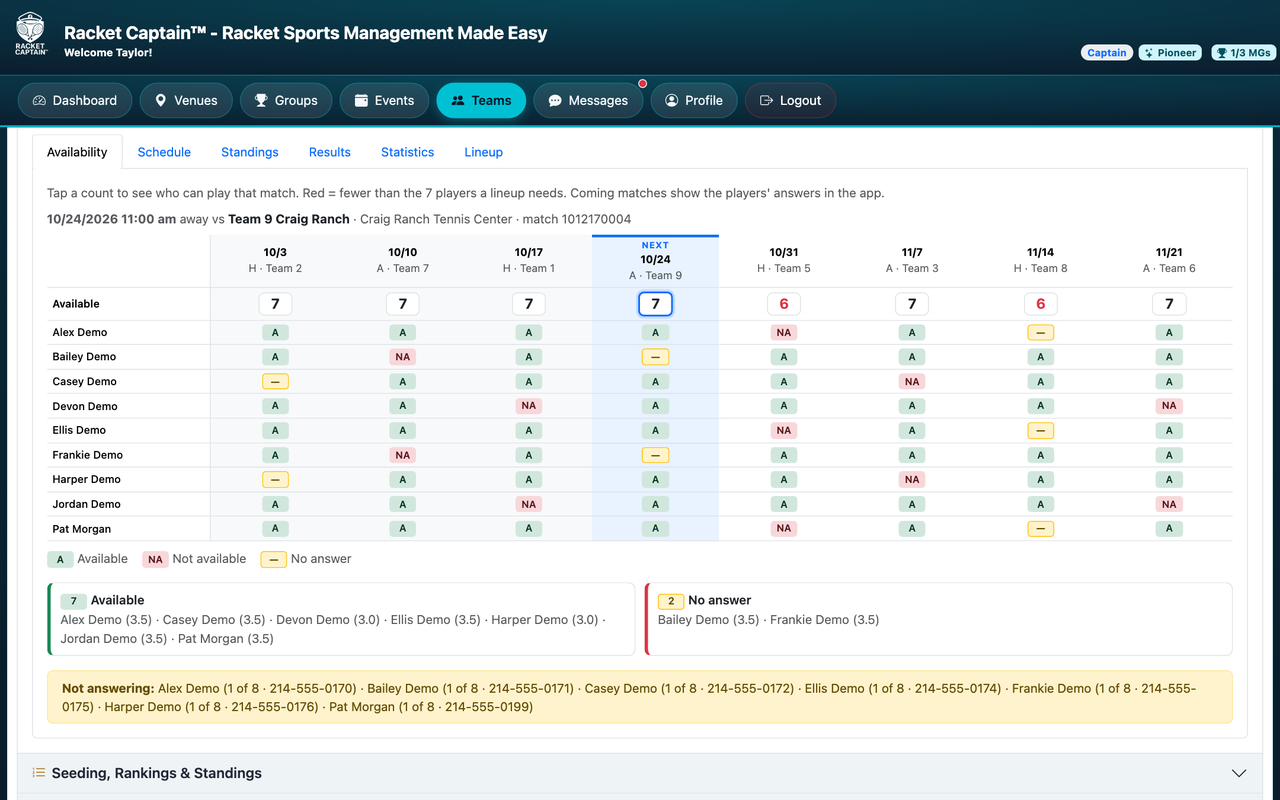Tap red 6 count for 10/31
The height and width of the screenshot is (800, 1280).
click(x=784, y=304)
